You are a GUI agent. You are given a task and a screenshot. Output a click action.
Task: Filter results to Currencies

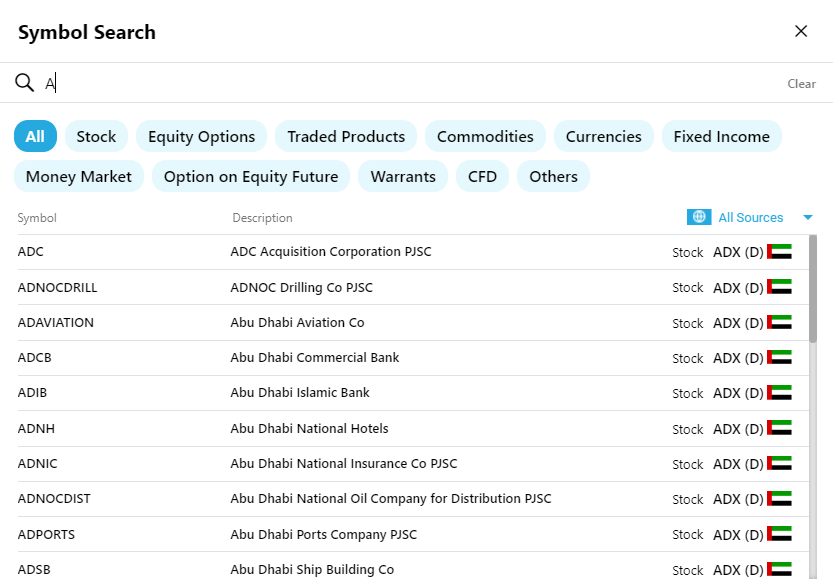click(603, 136)
